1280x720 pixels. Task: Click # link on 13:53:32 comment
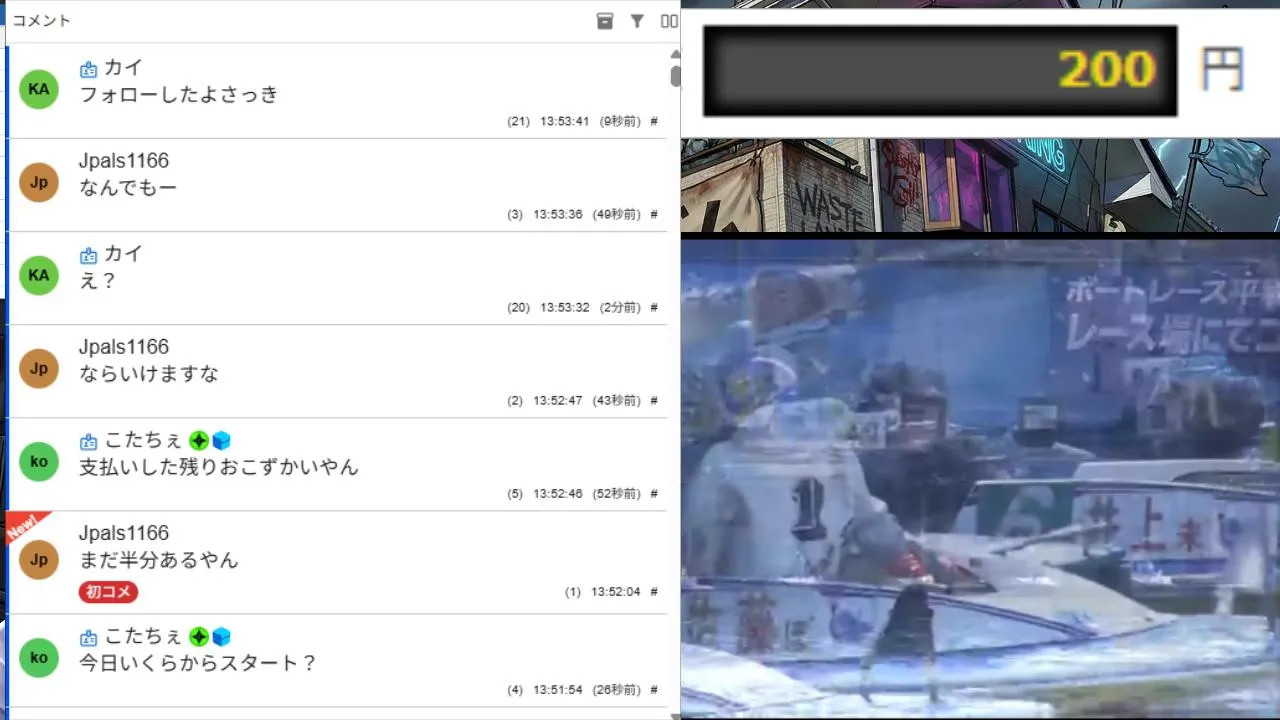click(654, 307)
